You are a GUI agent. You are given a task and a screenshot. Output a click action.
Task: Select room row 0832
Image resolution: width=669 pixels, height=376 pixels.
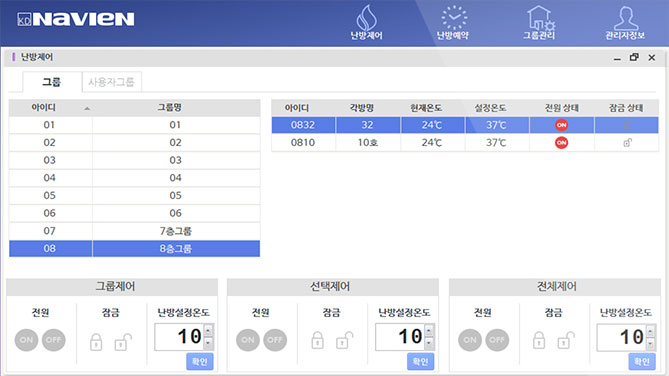pyautogui.click(x=465, y=125)
